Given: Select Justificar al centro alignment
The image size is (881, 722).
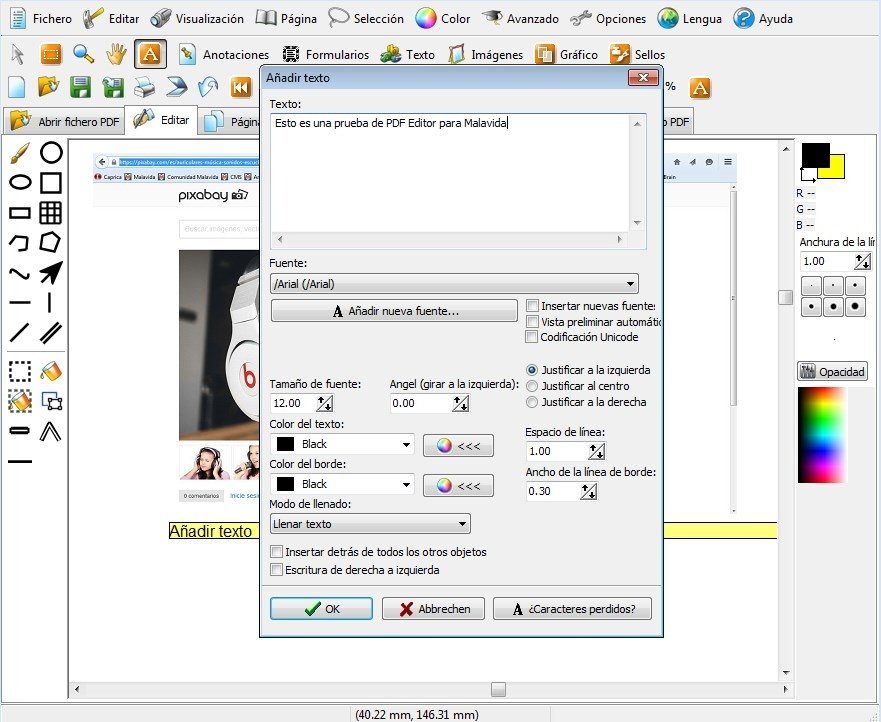Looking at the screenshot, I should pos(531,386).
